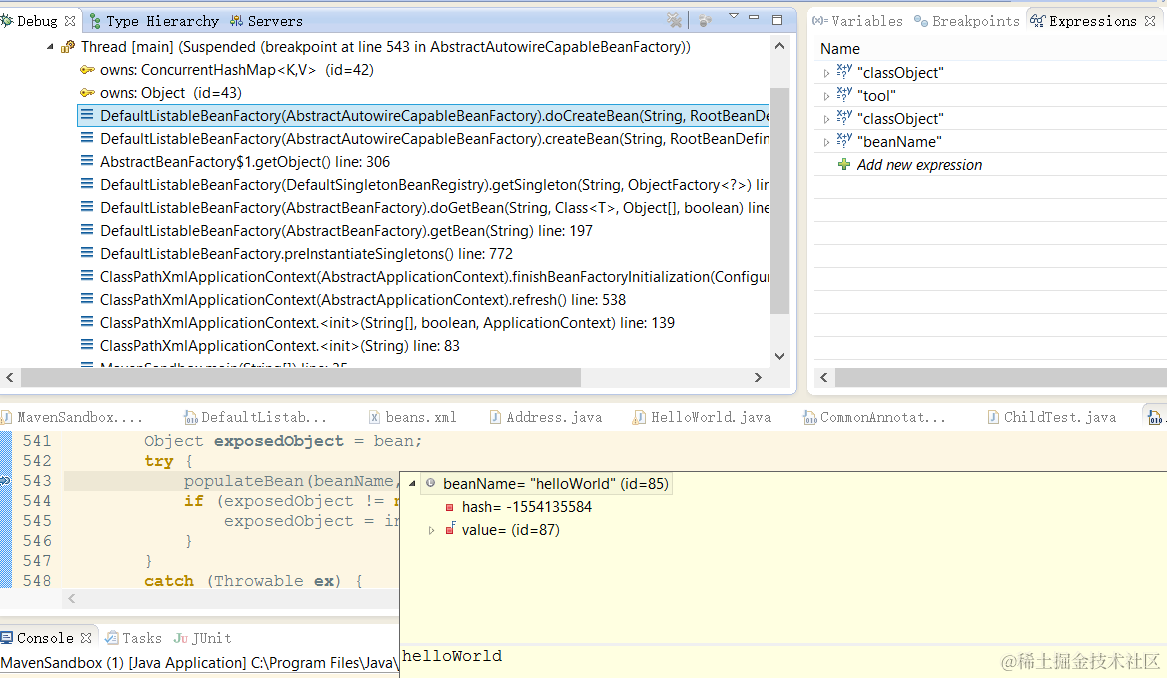Click Add new expression
The image size is (1167, 678).
click(919, 164)
